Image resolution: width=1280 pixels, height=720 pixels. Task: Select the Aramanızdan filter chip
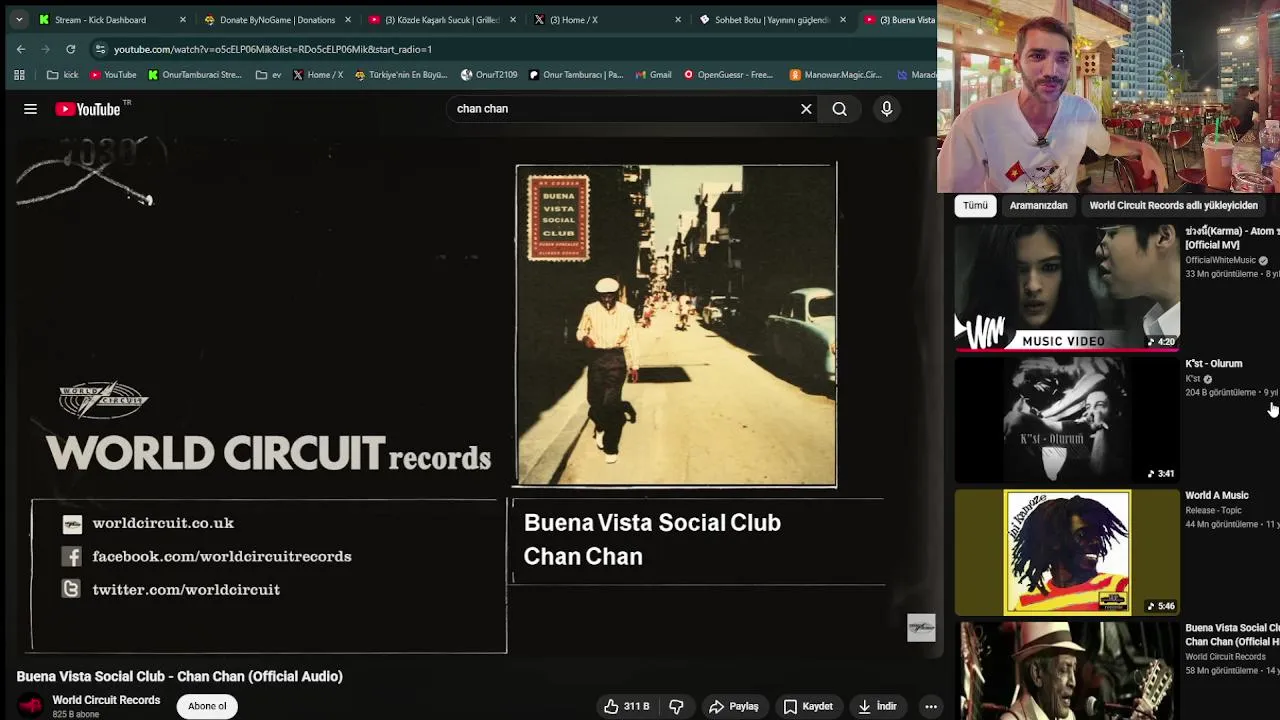(x=1038, y=205)
